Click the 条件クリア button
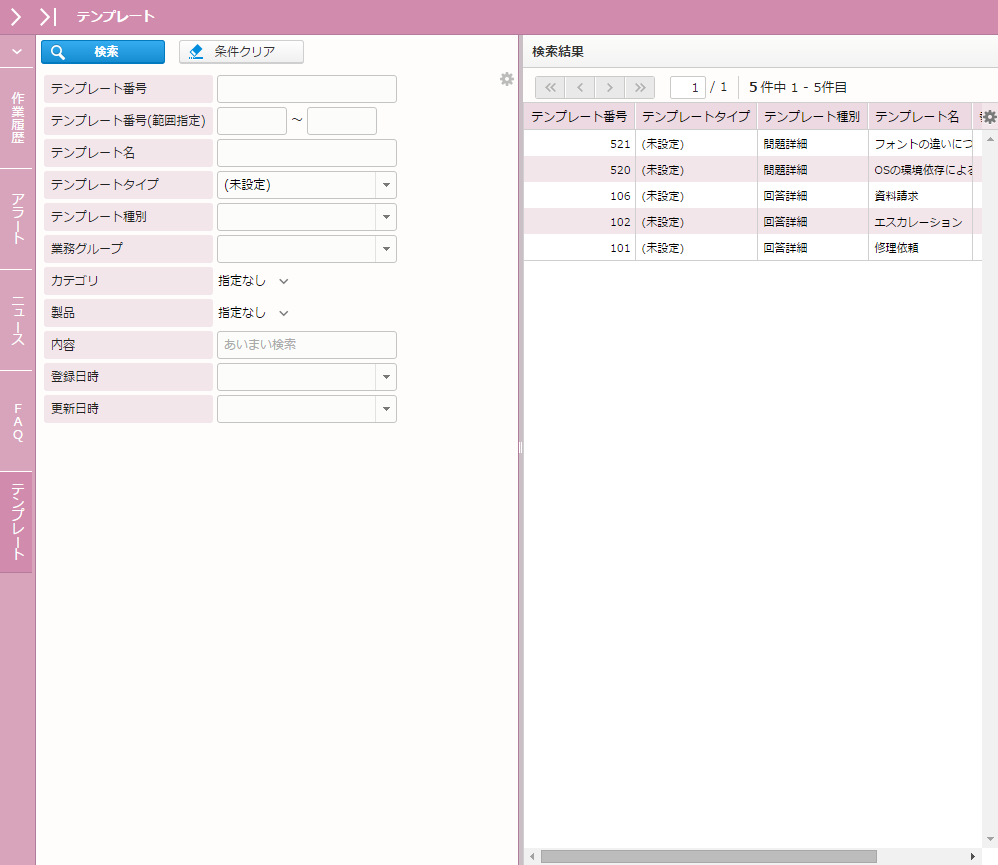998x865 pixels. [241, 52]
